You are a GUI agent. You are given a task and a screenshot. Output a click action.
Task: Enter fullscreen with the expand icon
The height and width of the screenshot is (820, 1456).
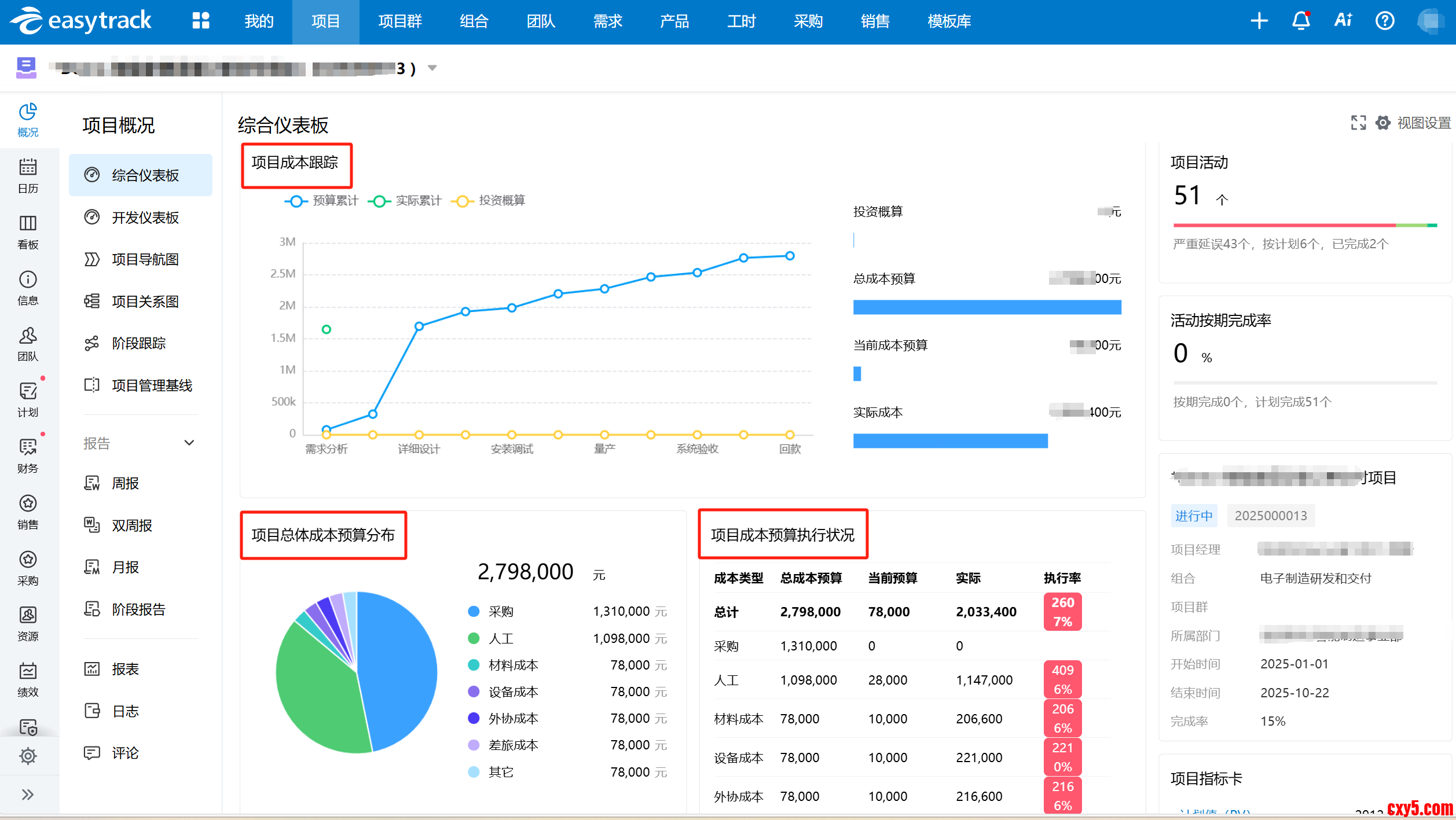click(1358, 123)
